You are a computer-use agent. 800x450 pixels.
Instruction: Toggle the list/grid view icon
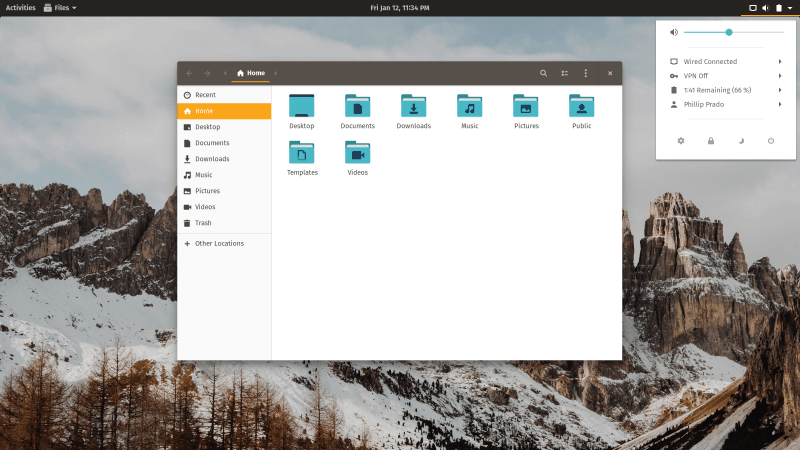565,73
